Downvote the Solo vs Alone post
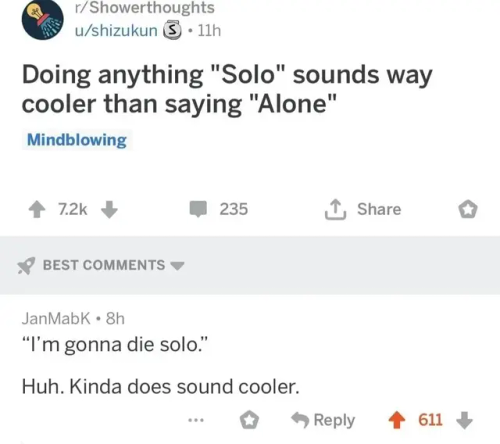This screenshot has width=500, height=444. [x=109, y=210]
